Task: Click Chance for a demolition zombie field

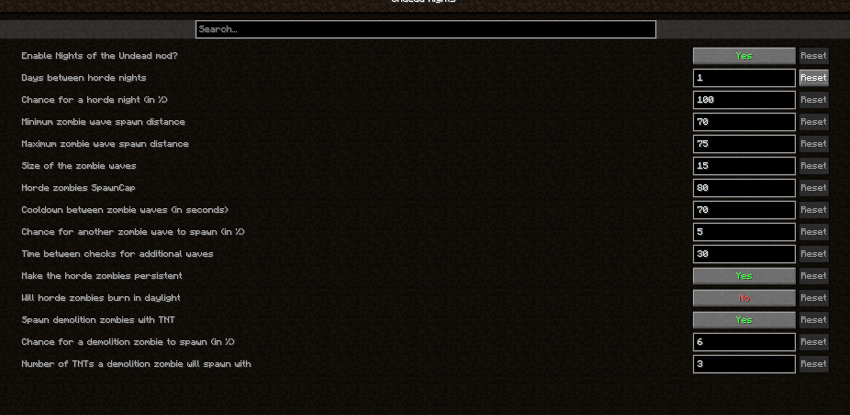Action: 743,342
